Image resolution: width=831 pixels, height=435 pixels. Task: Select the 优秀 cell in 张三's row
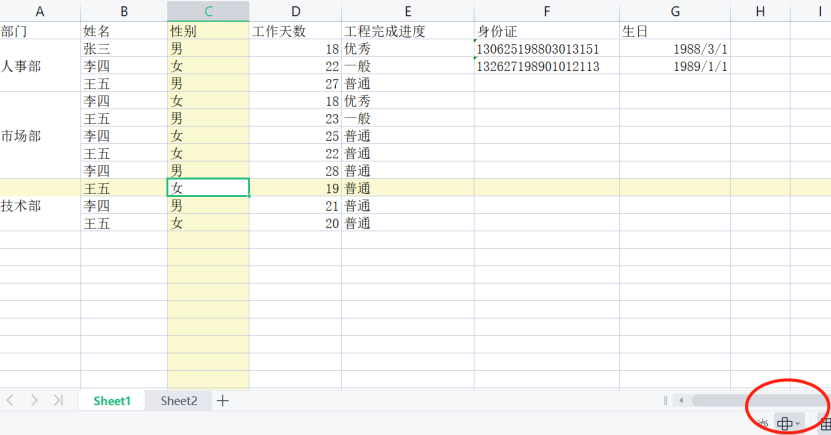408,48
